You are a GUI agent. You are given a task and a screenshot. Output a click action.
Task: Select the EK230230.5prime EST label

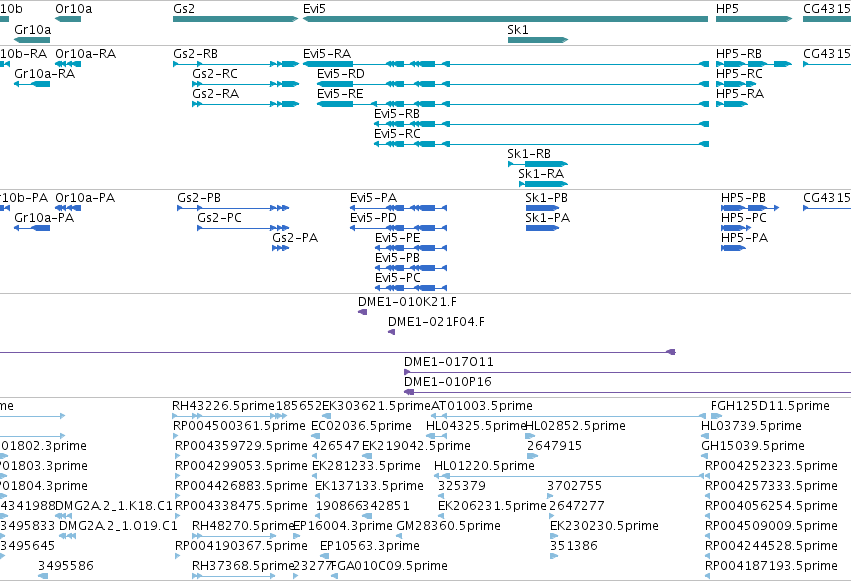(604, 527)
